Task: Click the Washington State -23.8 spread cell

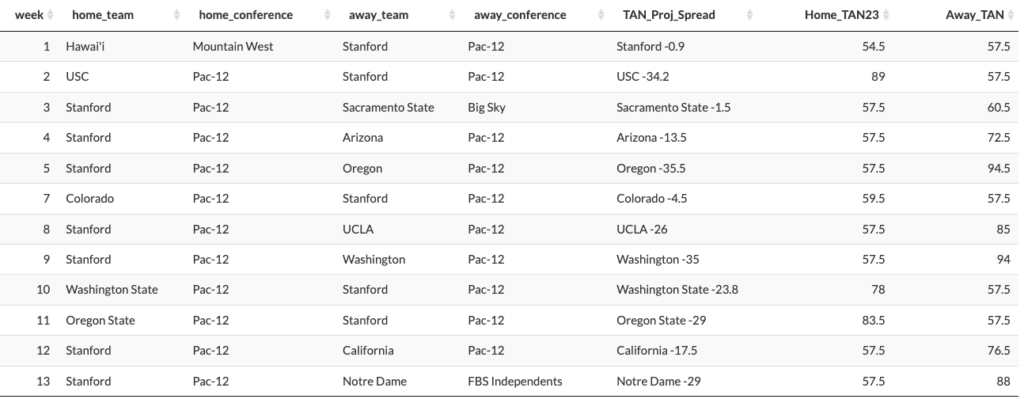Action: (677, 289)
